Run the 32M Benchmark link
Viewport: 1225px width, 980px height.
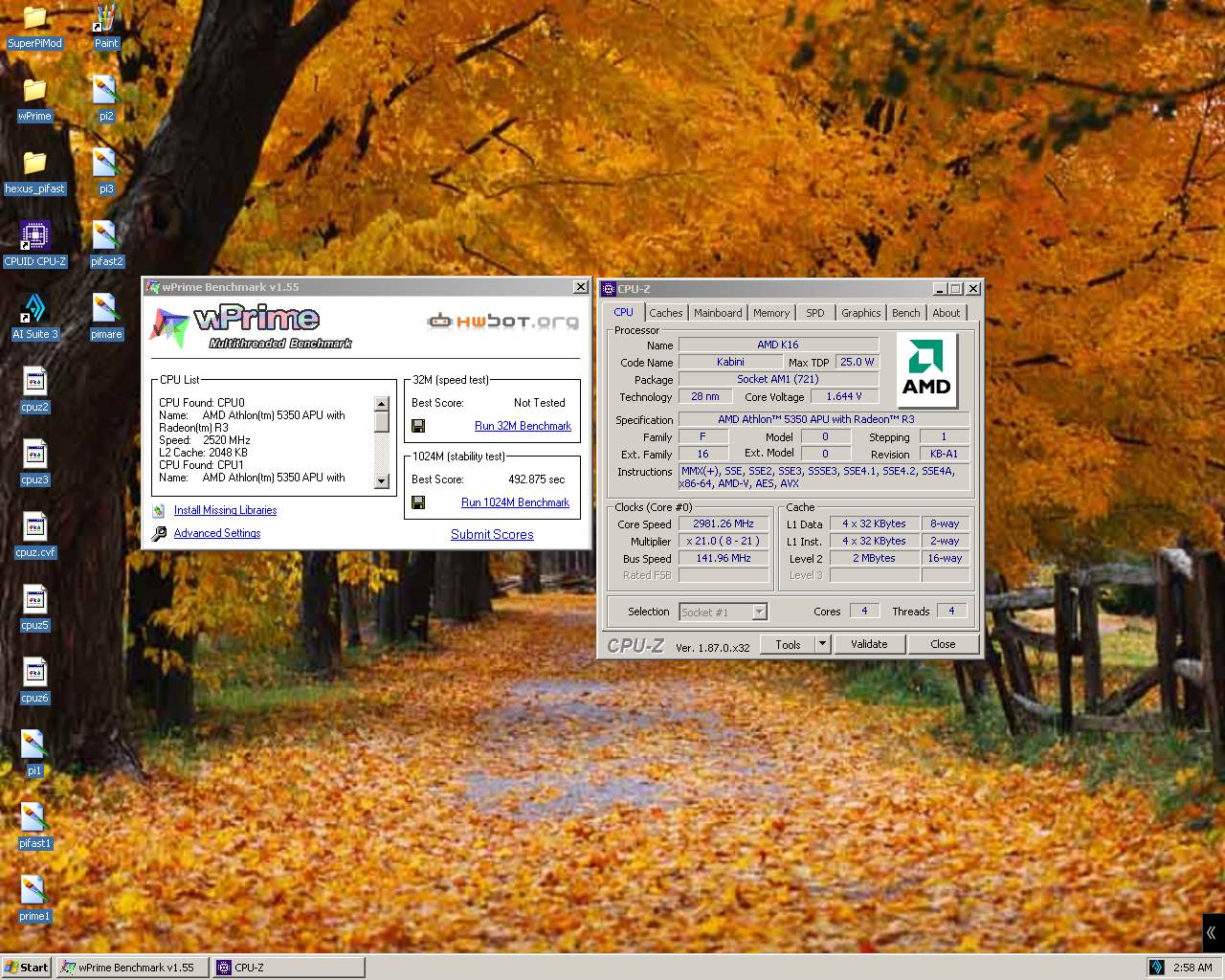tap(523, 426)
